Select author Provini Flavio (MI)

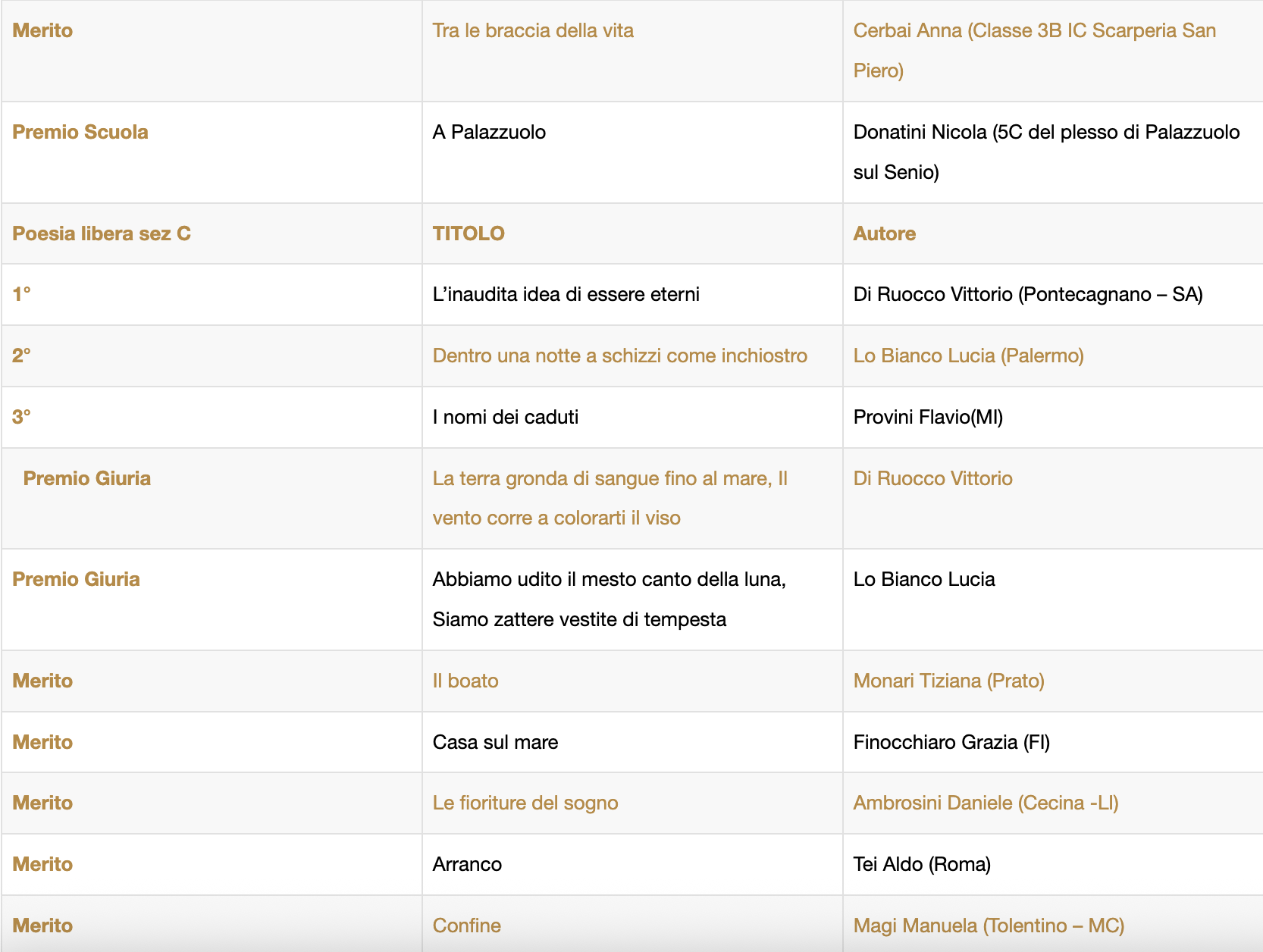[x=928, y=417]
